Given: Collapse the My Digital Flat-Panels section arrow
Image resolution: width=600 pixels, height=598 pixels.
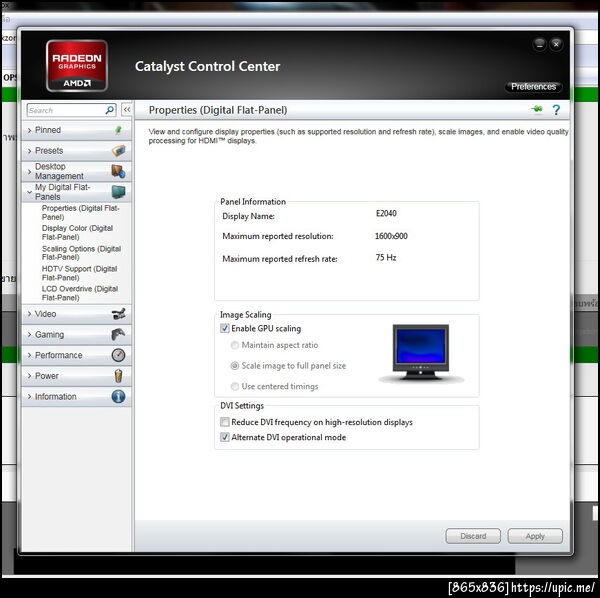Looking at the screenshot, I should coord(29,192).
